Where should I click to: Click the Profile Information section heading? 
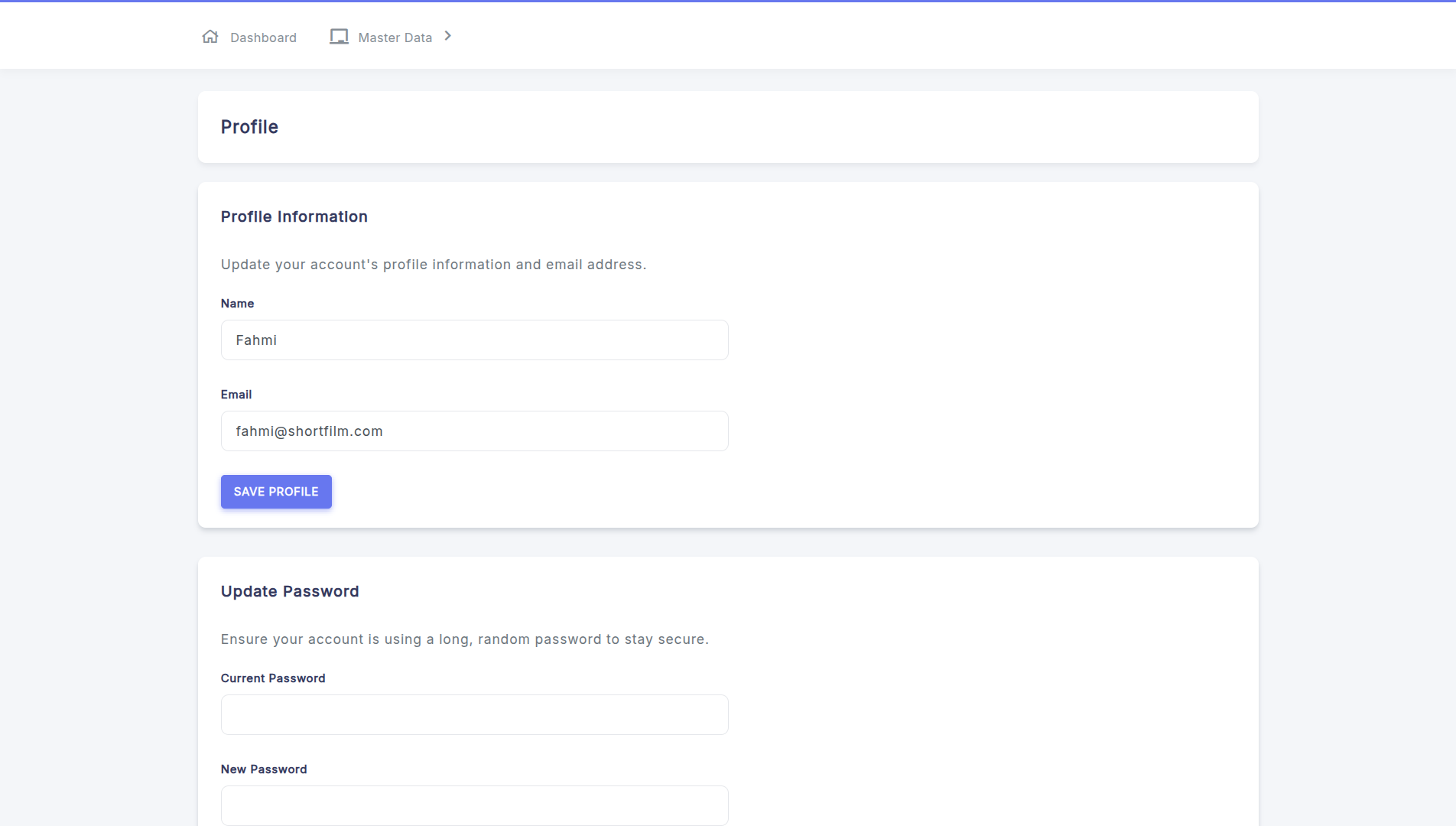[x=294, y=217]
